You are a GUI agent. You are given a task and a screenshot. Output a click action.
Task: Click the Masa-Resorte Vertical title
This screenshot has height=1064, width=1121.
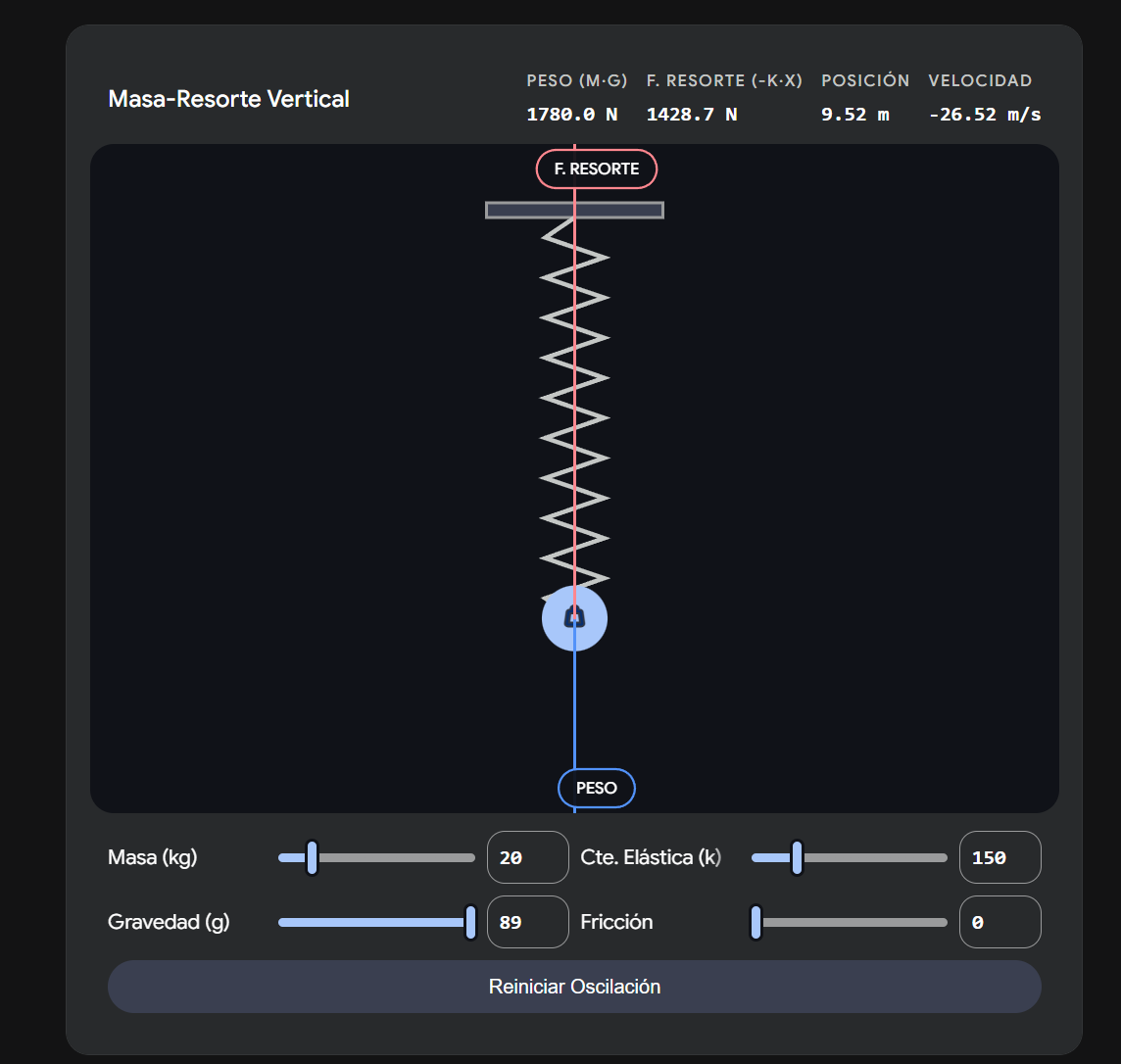[228, 99]
